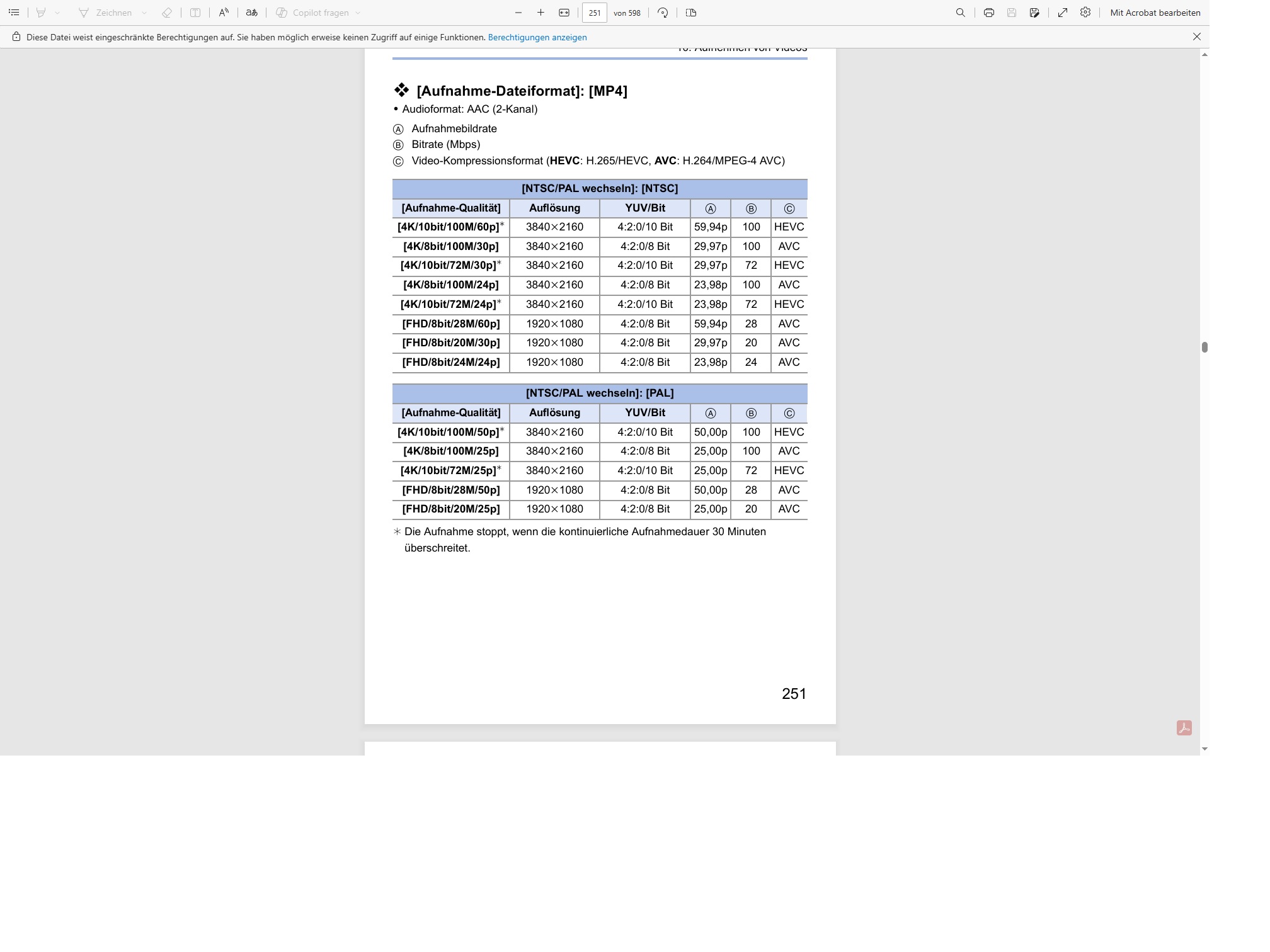The image size is (1270, 952).
Task: Expand the highlighter dropdown arrow
Action: (x=57, y=13)
